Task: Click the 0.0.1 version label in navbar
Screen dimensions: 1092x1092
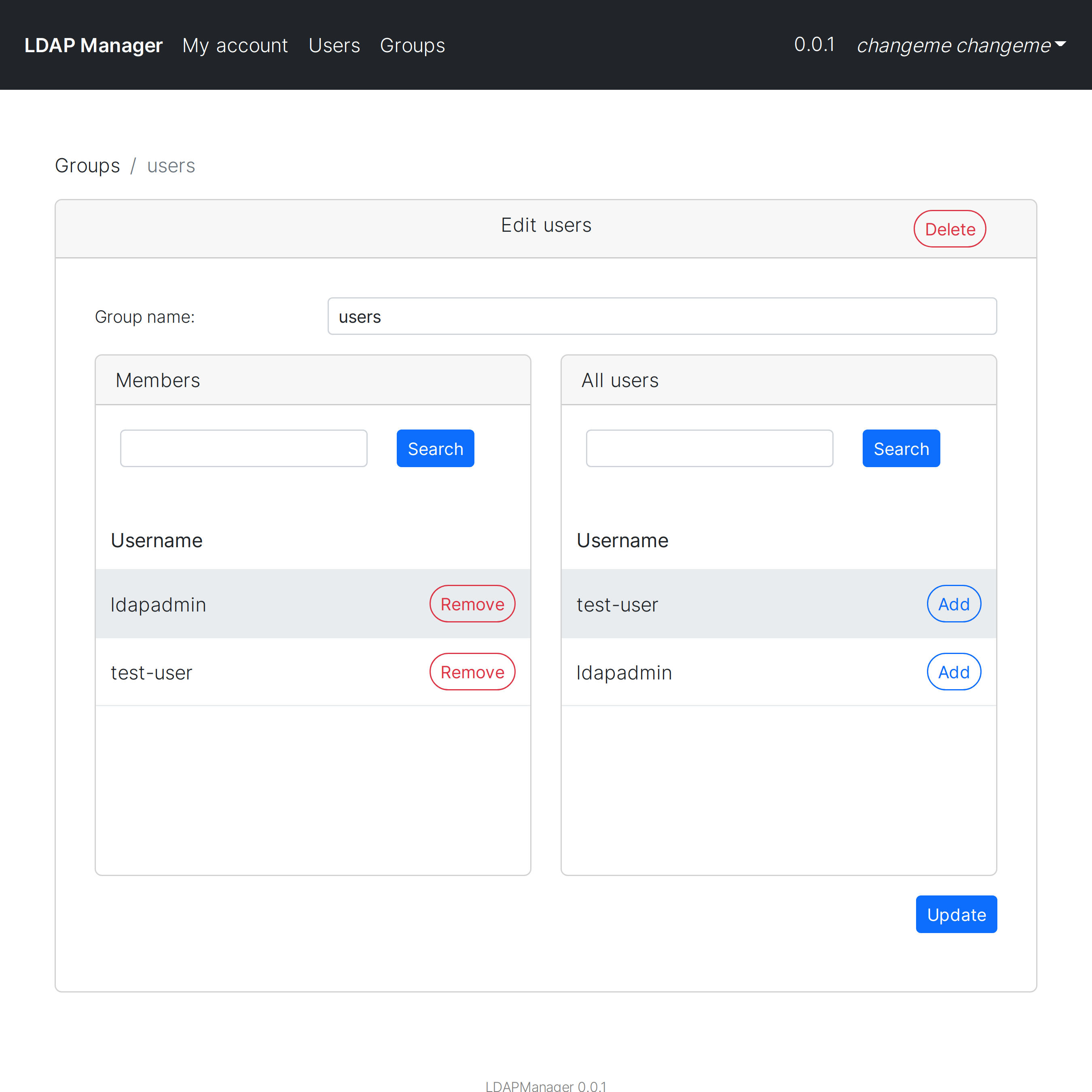Action: pyautogui.click(x=814, y=44)
